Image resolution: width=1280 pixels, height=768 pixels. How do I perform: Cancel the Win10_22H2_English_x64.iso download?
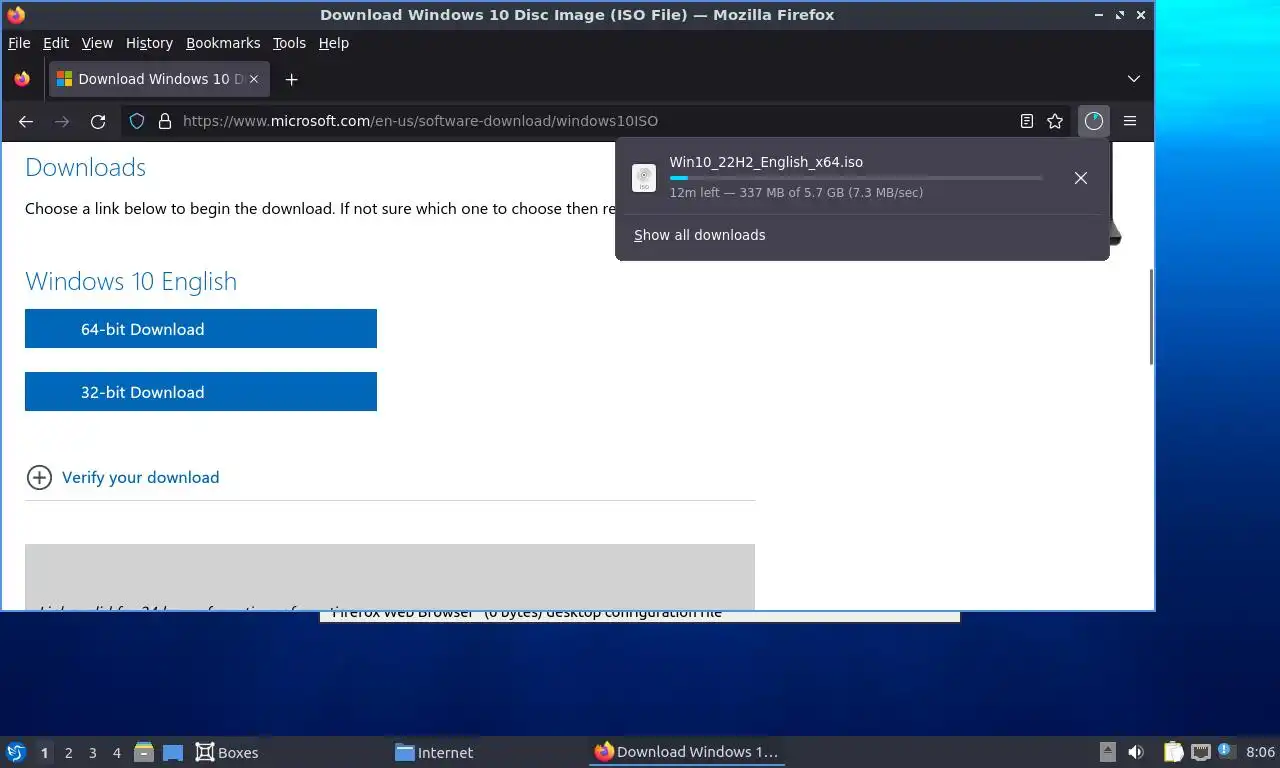1080,178
